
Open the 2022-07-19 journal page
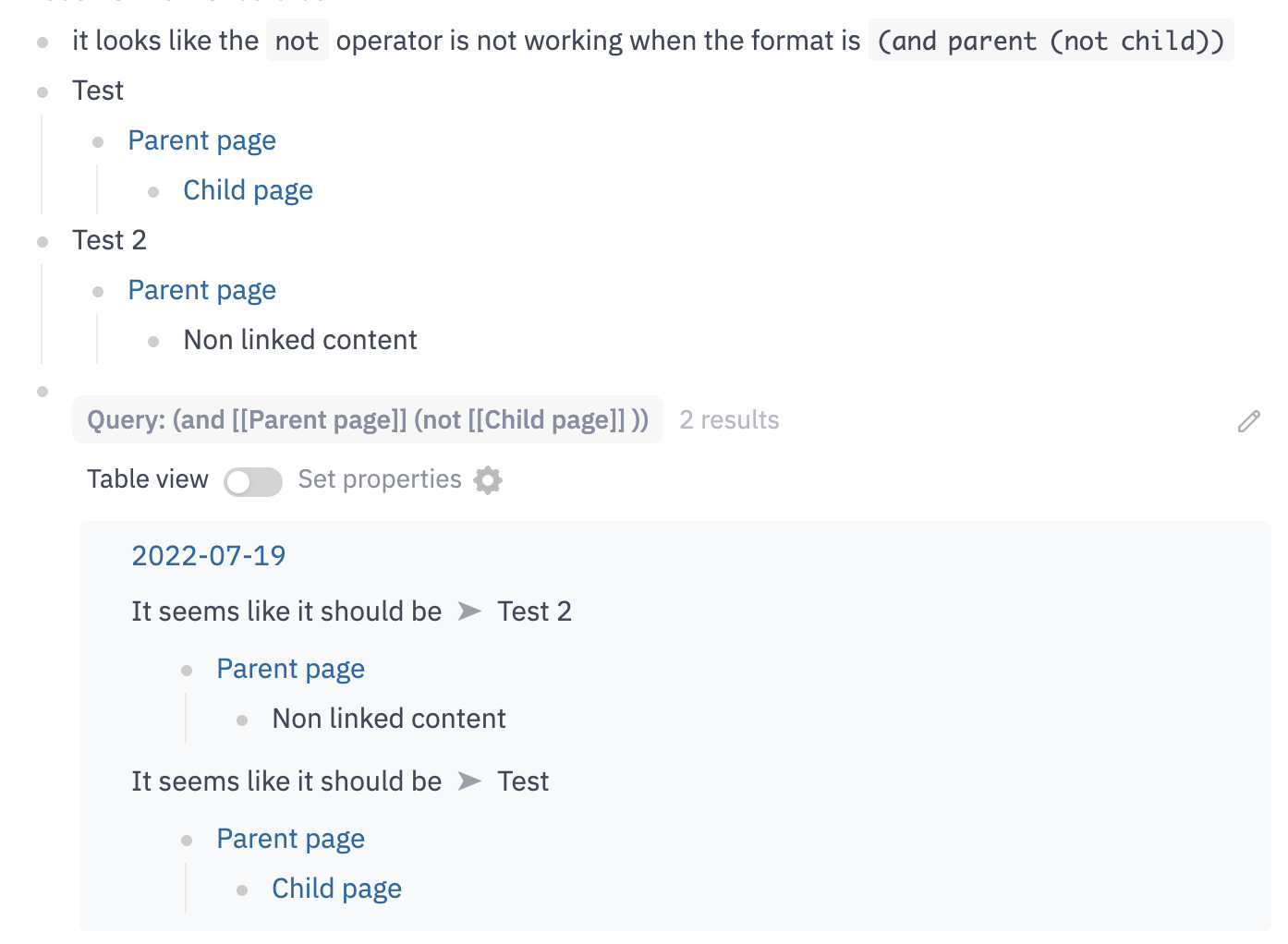tap(208, 555)
